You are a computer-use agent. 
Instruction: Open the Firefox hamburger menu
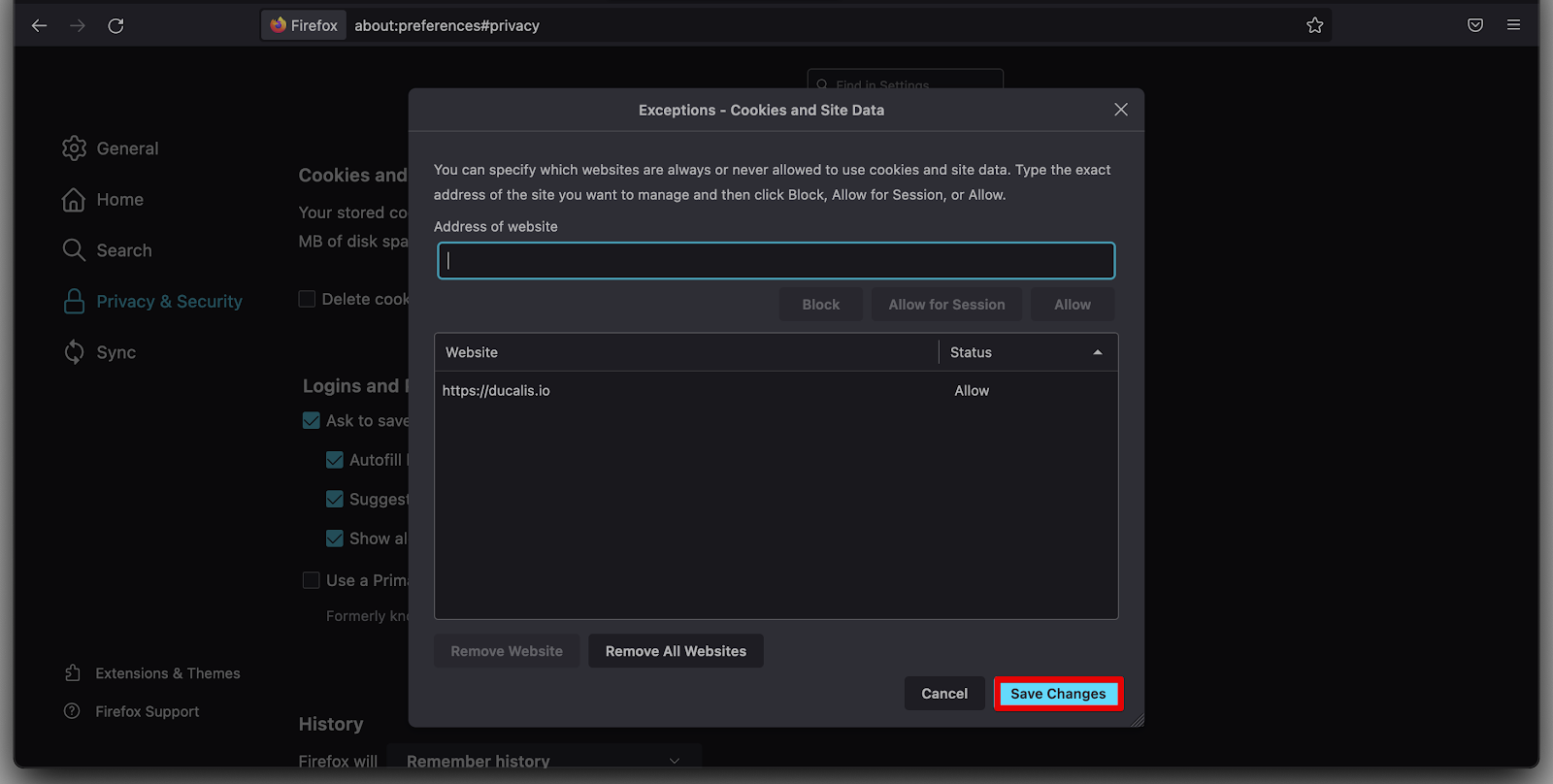pos(1513,26)
